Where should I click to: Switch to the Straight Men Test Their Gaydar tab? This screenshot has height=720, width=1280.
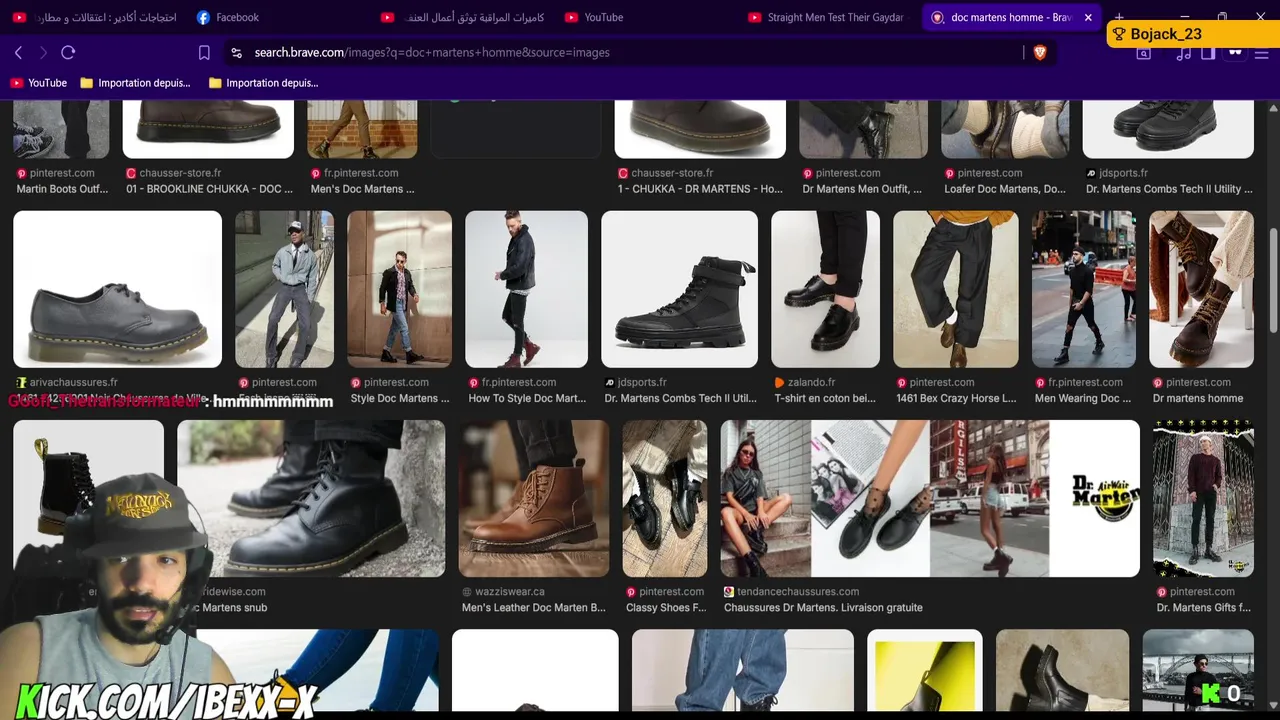(x=826, y=17)
